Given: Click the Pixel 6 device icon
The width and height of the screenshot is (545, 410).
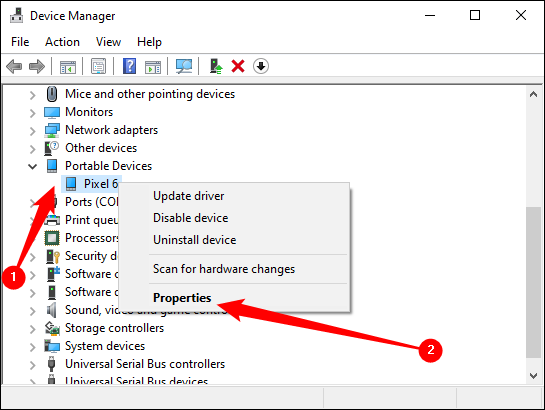Looking at the screenshot, I should pyautogui.click(x=71, y=184).
